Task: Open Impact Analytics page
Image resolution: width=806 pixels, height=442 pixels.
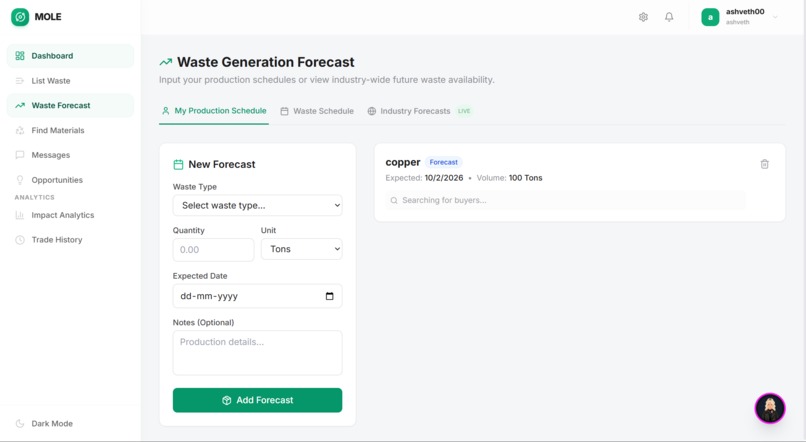Action: (70, 215)
